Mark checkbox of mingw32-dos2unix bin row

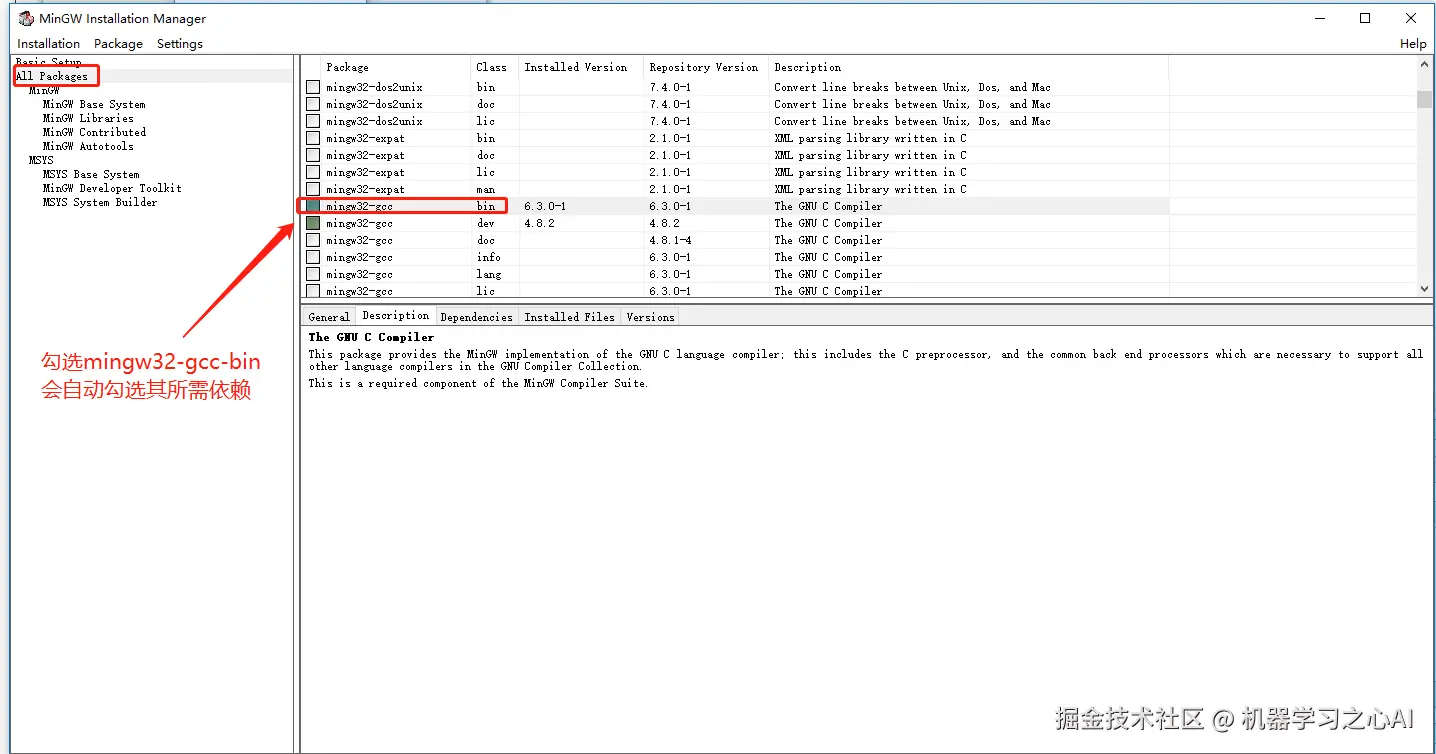click(313, 87)
